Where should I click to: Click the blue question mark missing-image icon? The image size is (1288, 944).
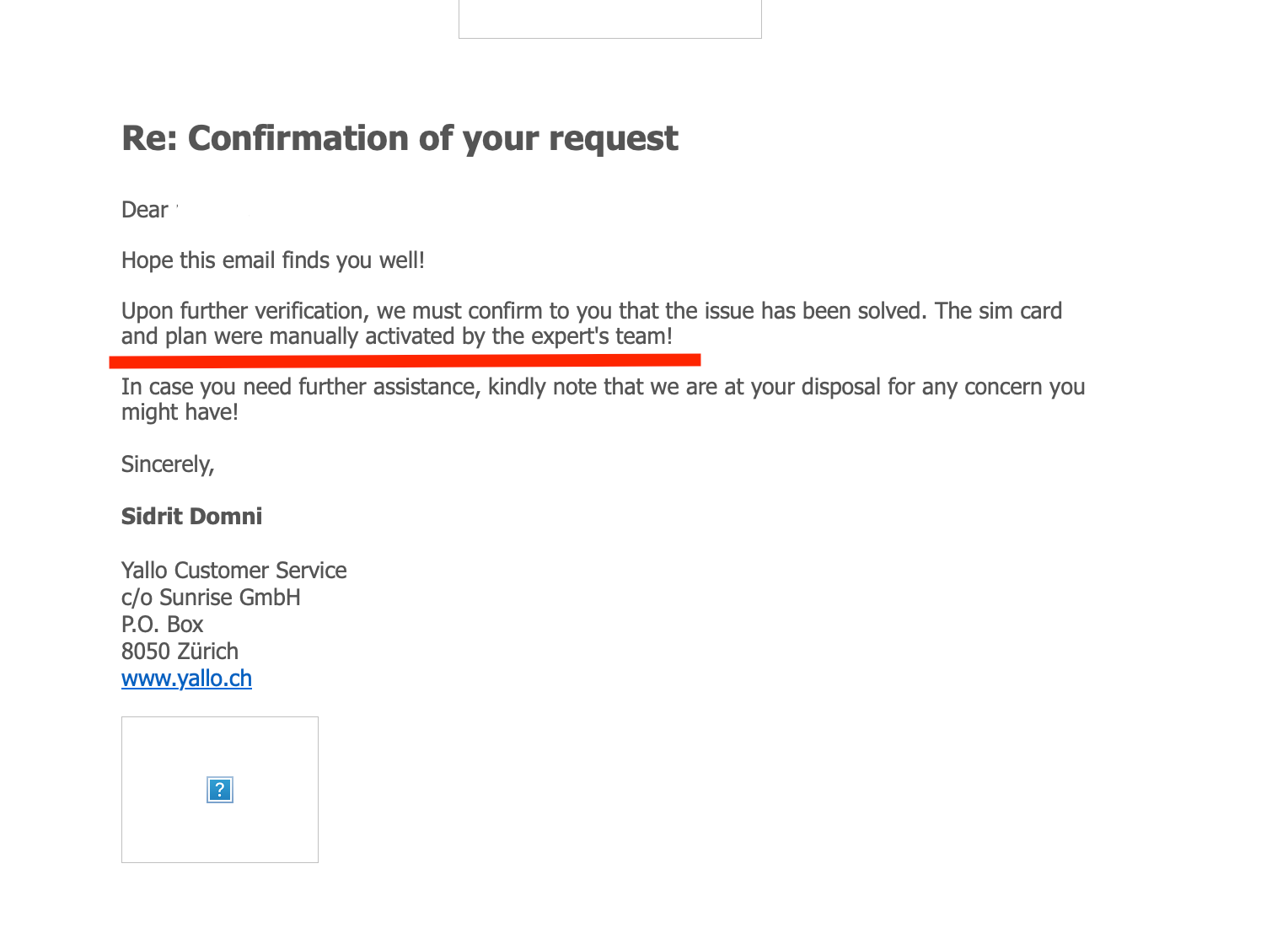(x=219, y=790)
